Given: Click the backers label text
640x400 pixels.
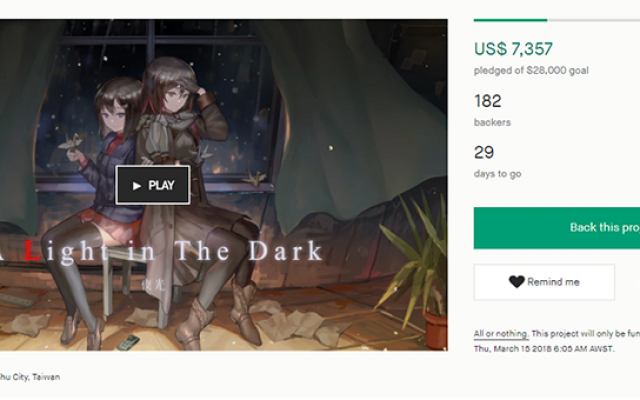Looking at the screenshot, I should pos(492,122).
